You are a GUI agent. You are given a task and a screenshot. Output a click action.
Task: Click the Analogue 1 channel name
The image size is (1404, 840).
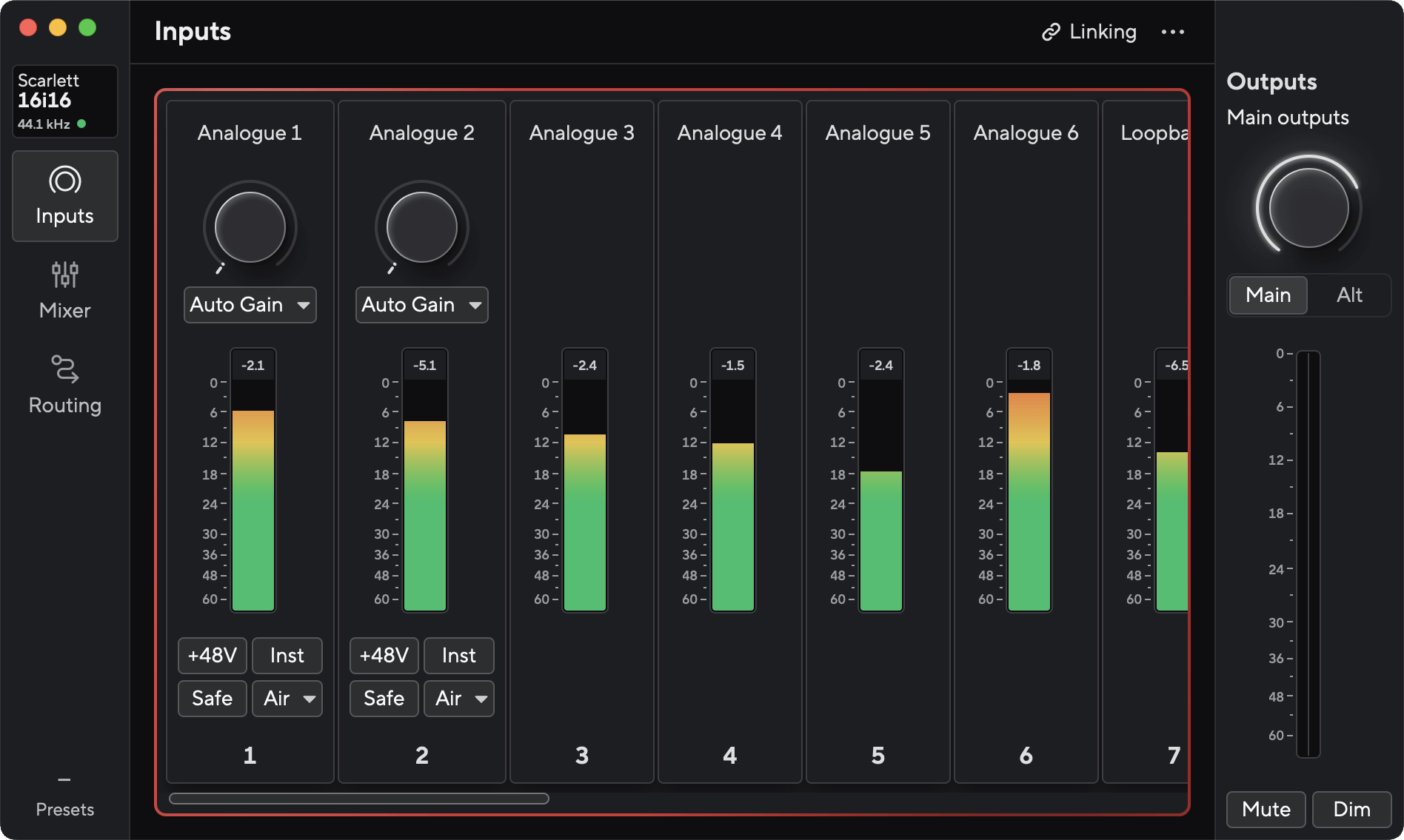click(250, 133)
